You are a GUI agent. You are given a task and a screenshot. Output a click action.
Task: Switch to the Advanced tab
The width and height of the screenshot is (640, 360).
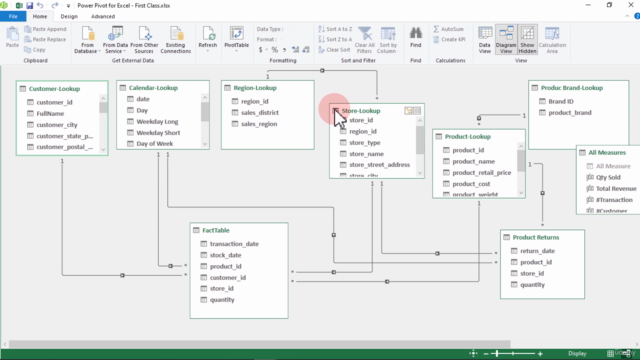click(103, 16)
